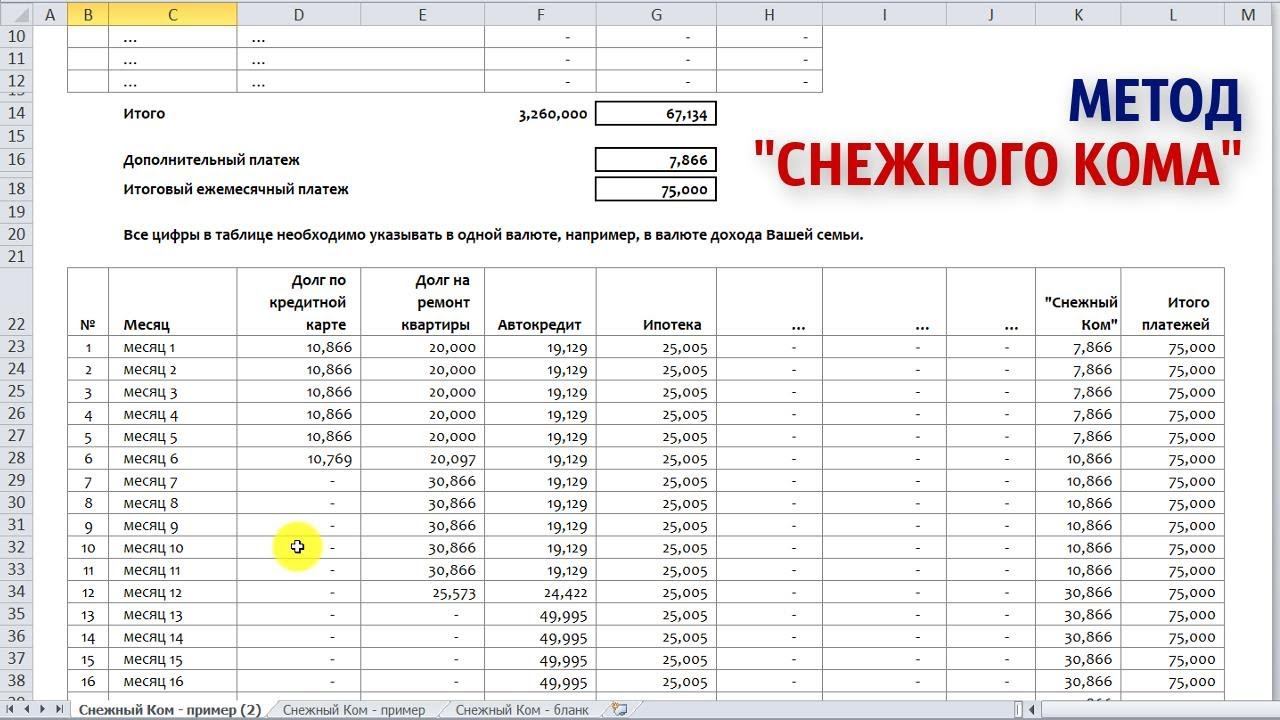Click the tab bar split handle
Screen dimensions: 1280x720
pos(1018,709)
